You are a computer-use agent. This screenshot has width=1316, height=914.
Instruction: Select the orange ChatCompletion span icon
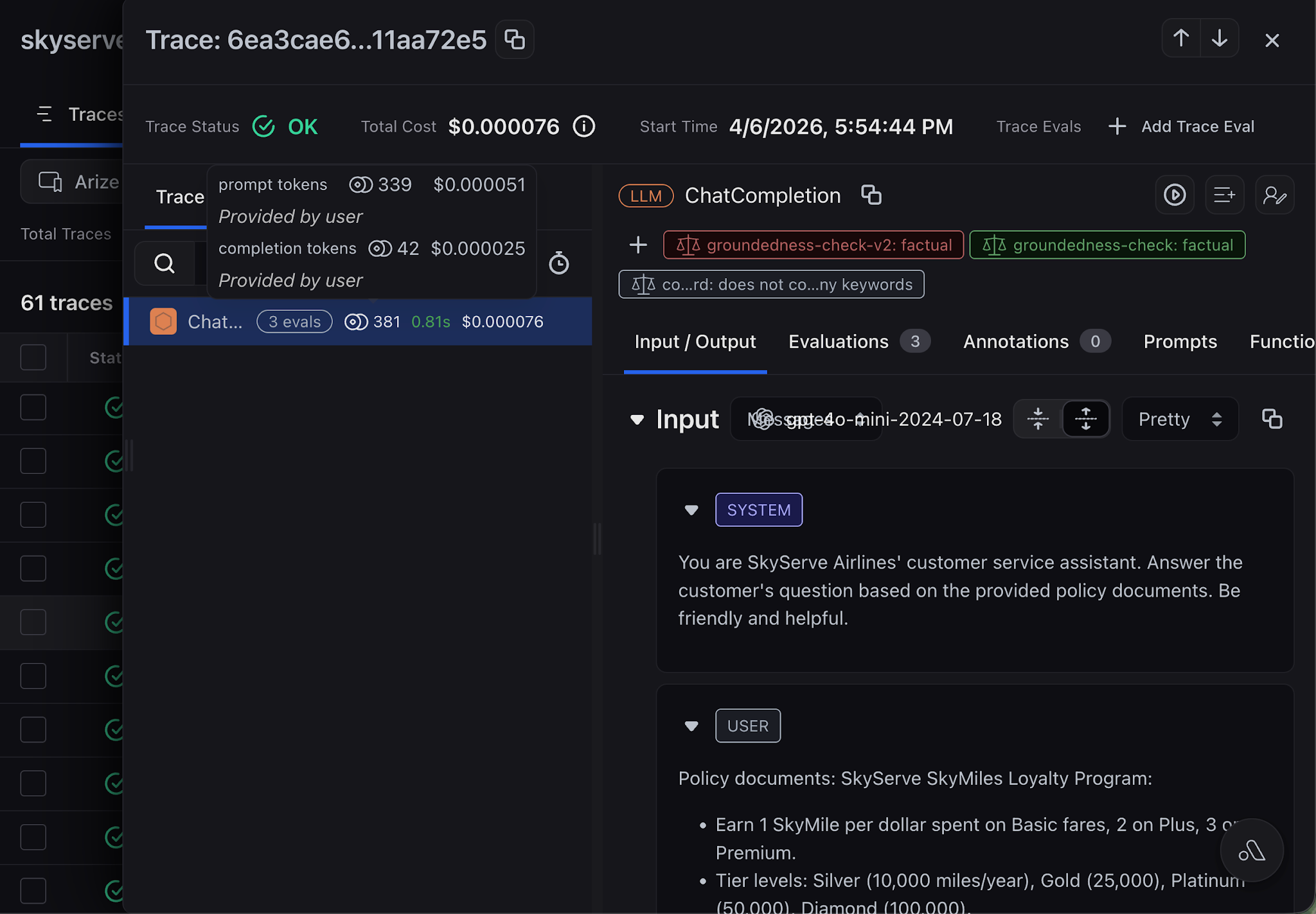tap(163, 321)
